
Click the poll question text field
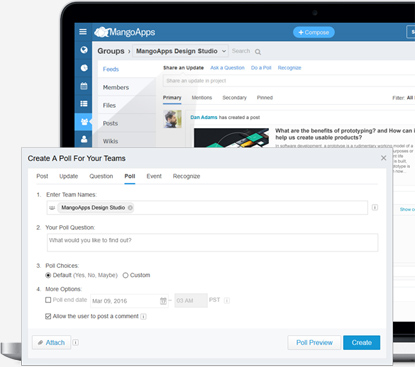[213, 242]
